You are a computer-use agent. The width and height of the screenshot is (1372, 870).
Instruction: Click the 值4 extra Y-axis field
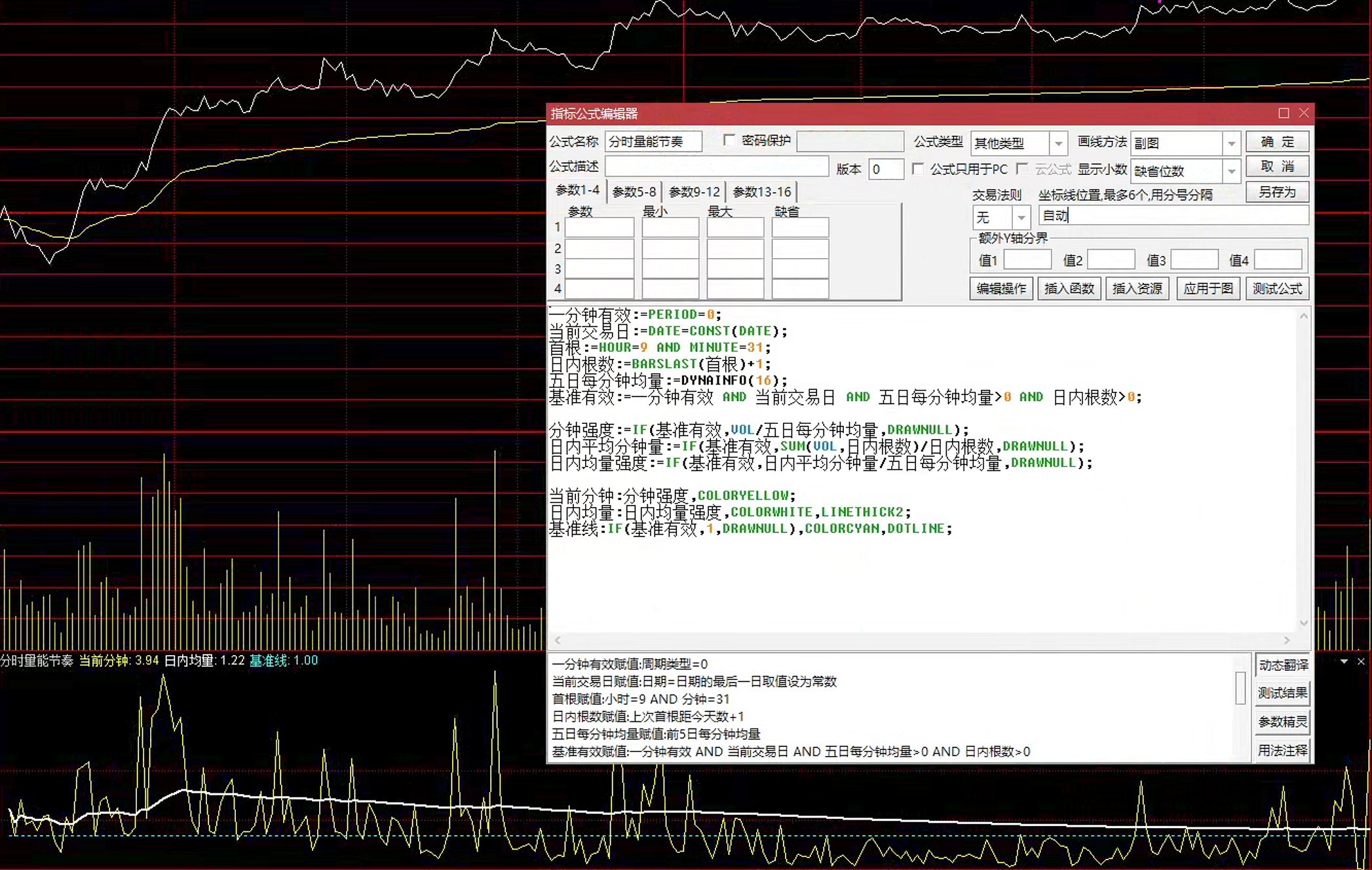point(1278,259)
